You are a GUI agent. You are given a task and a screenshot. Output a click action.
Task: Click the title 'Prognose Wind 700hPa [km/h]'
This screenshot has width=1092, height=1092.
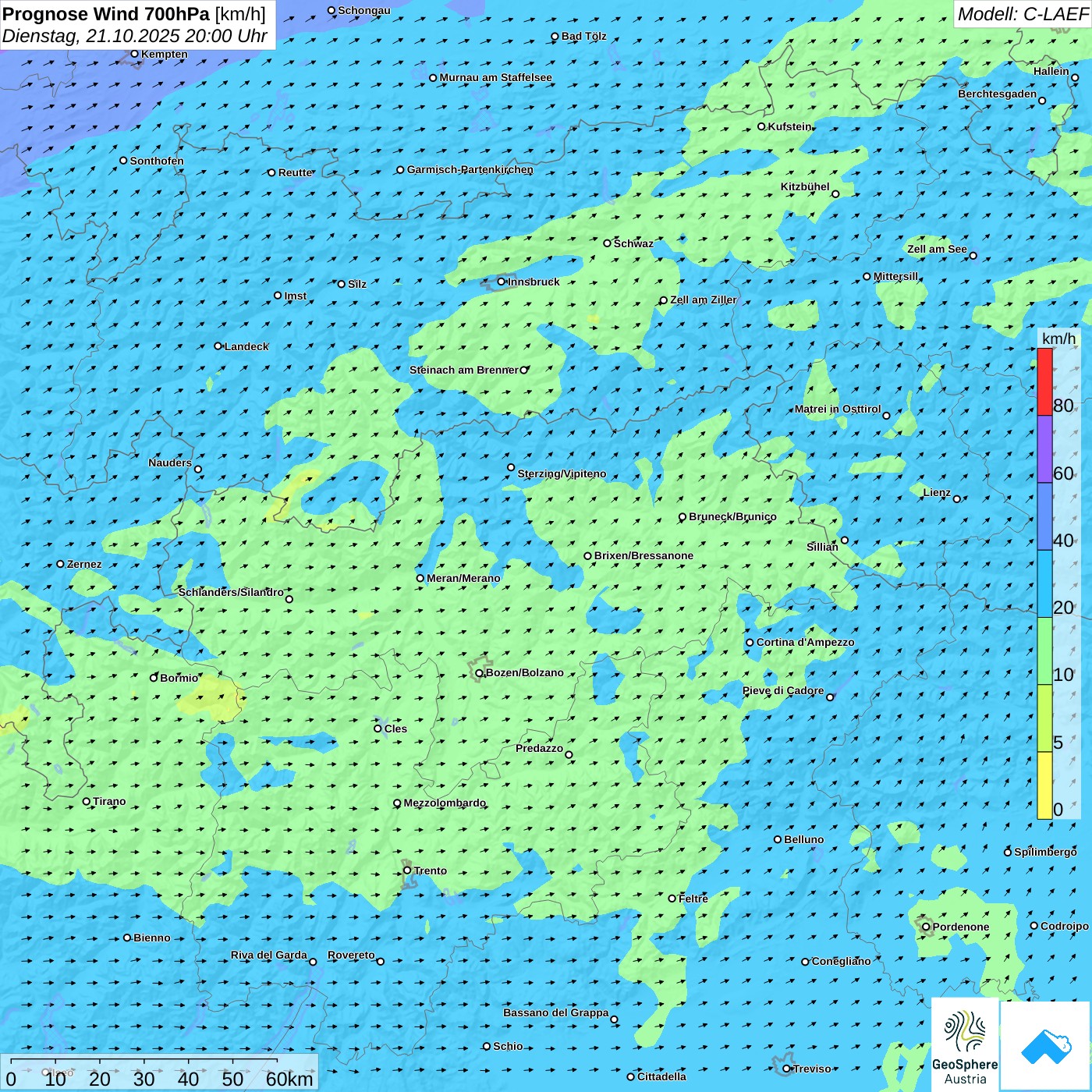[134, 14]
